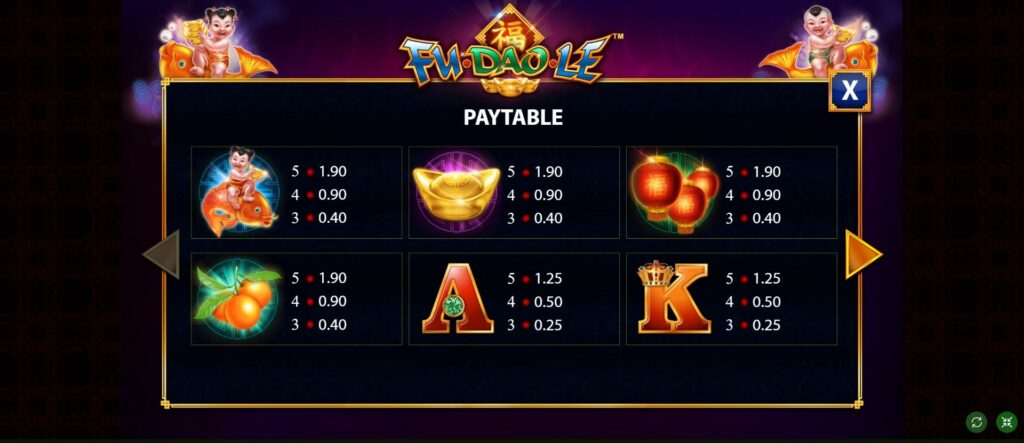Click the red letter A symbol
The height and width of the screenshot is (443, 1024).
tap(457, 299)
